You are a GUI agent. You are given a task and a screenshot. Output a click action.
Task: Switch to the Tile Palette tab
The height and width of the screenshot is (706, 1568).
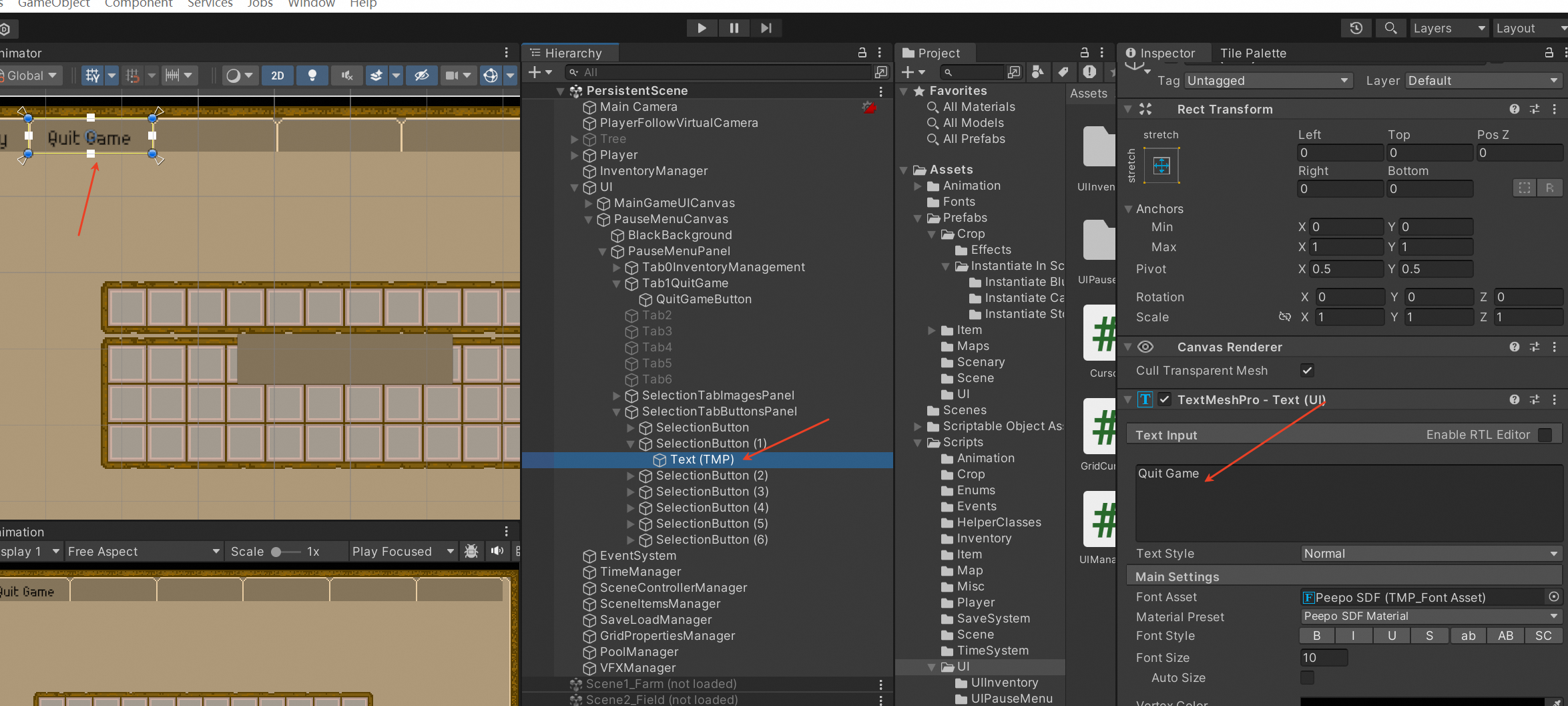1253,53
